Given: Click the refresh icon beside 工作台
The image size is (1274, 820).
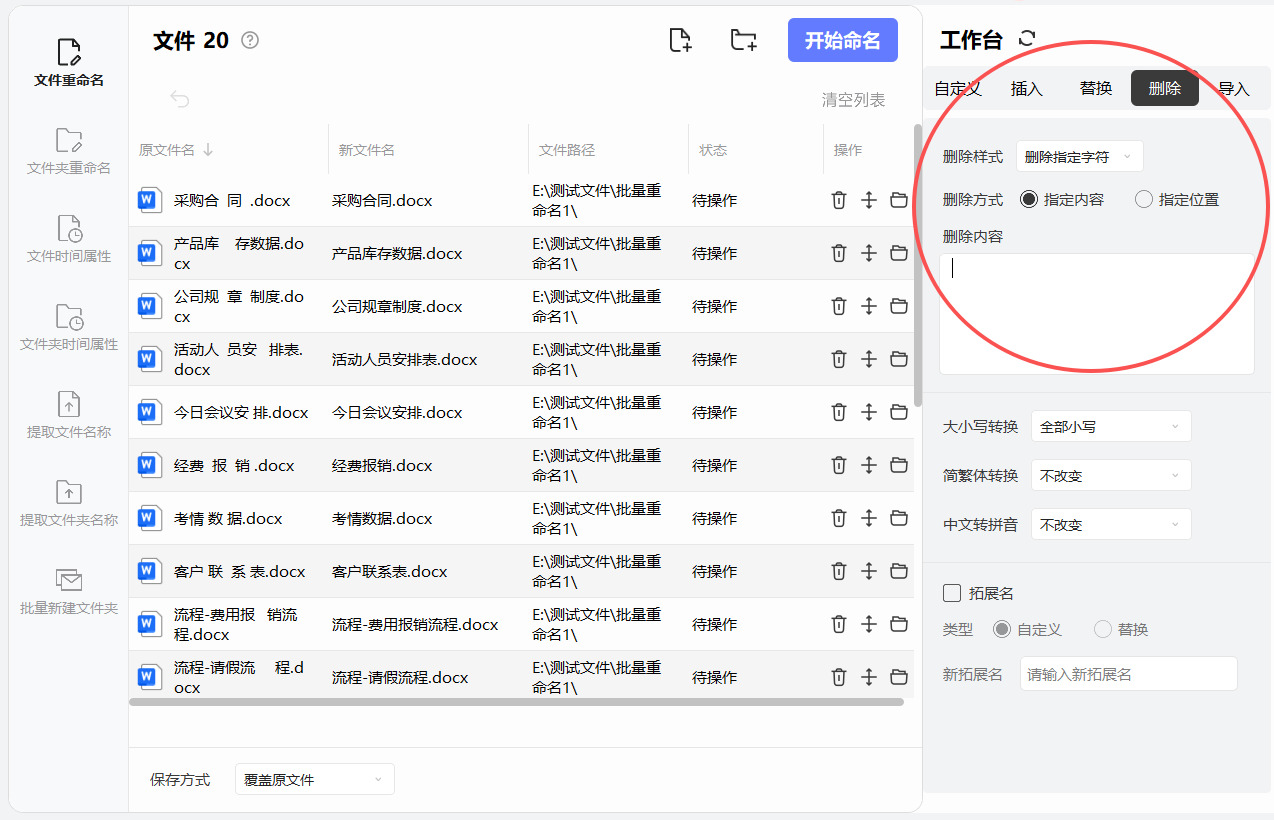Looking at the screenshot, I should [x=1026, y=39].
